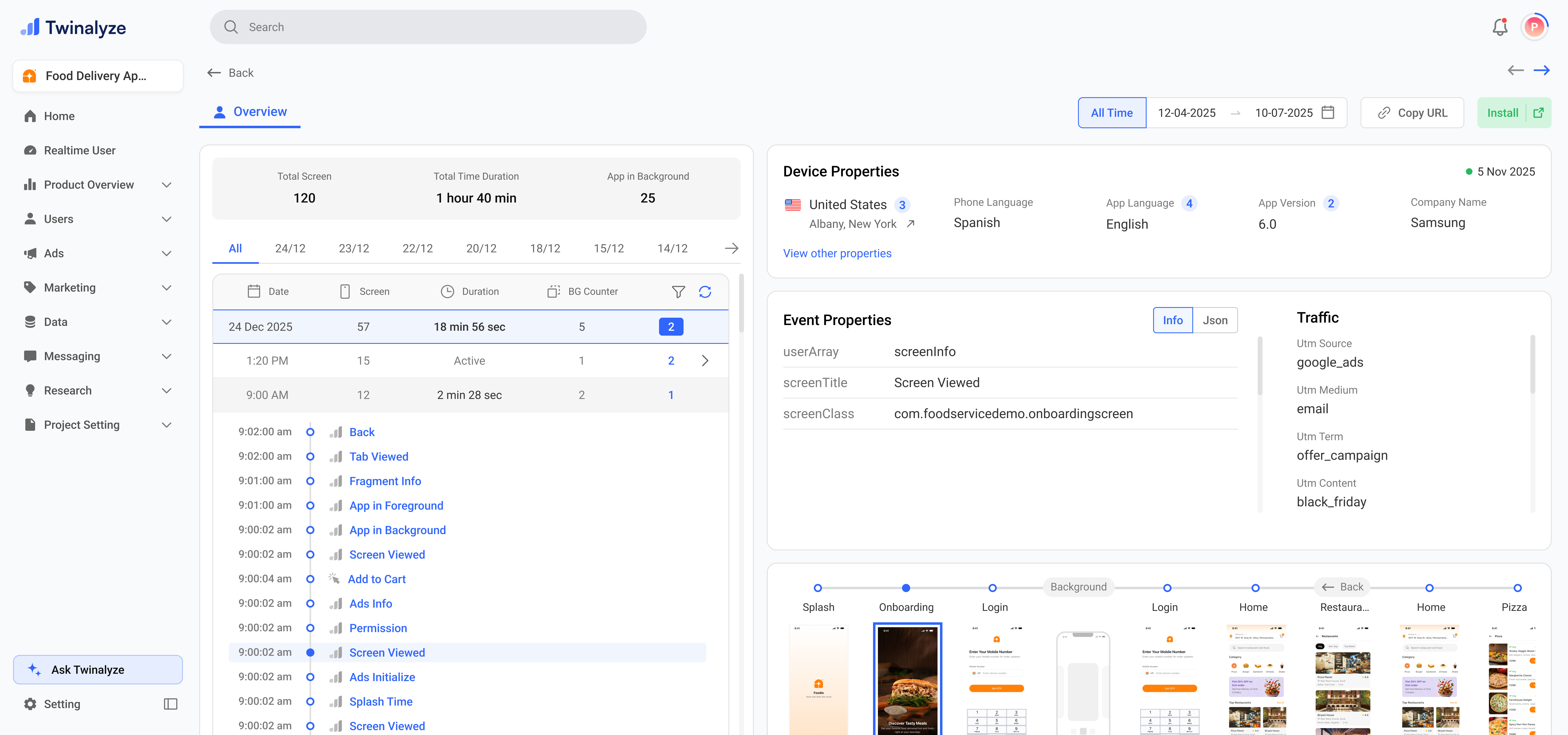This screenshot has width=1568, height=735.
Task: Switch to the 20/12 date tab
Action: click(x=481, y=248)
